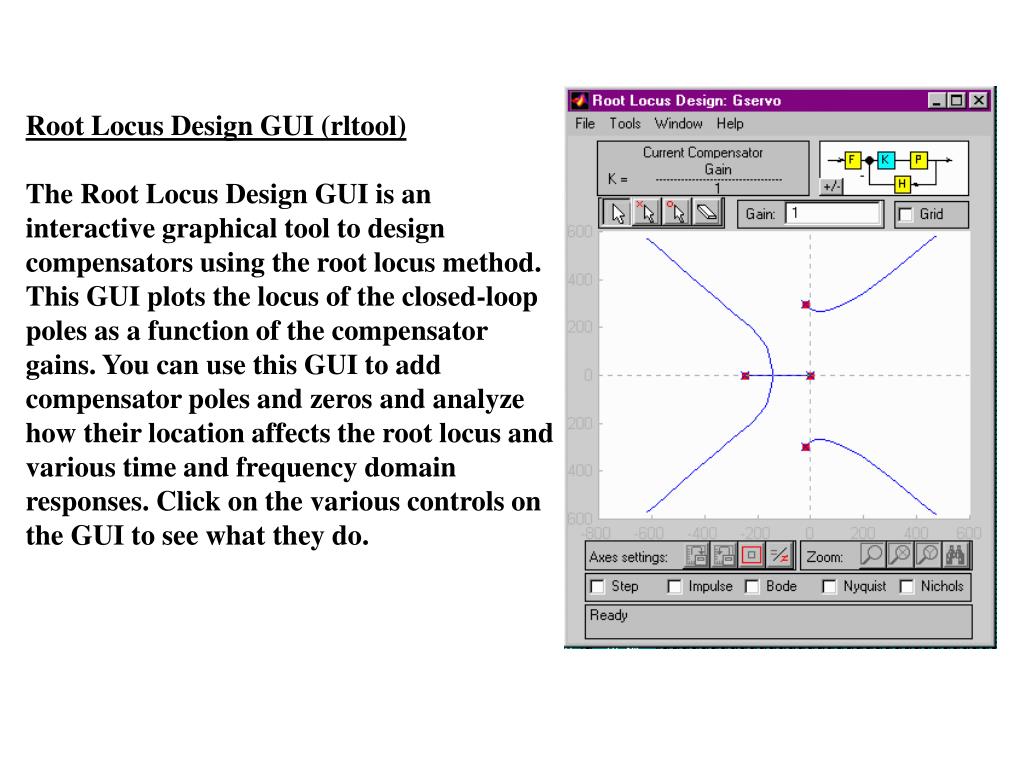Click the Ready status text

point(609,615)
